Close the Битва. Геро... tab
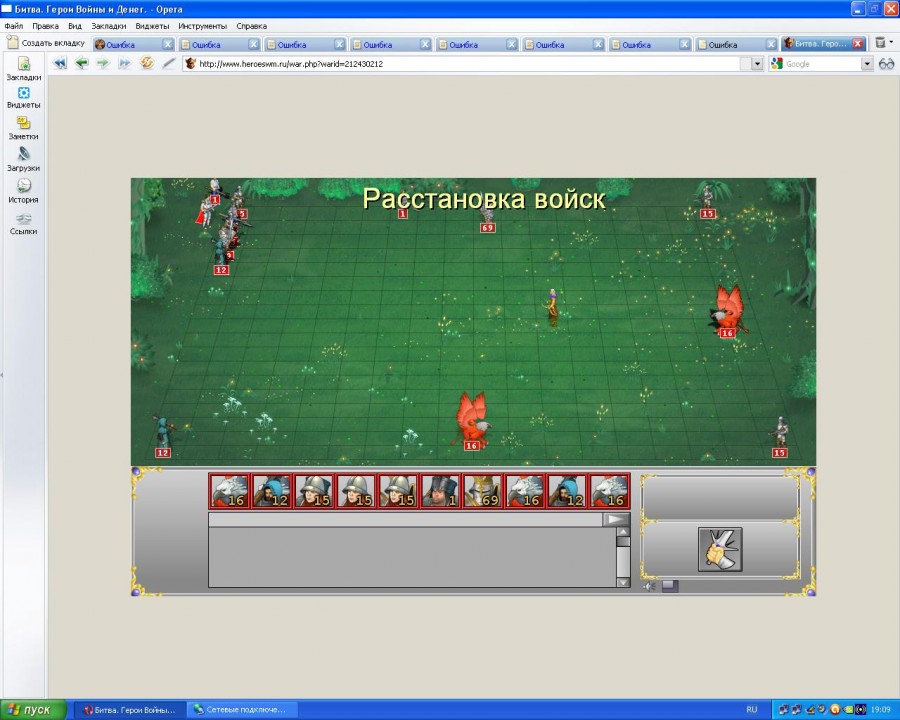Viewport: 900px width, 720px height. (858, 44)
